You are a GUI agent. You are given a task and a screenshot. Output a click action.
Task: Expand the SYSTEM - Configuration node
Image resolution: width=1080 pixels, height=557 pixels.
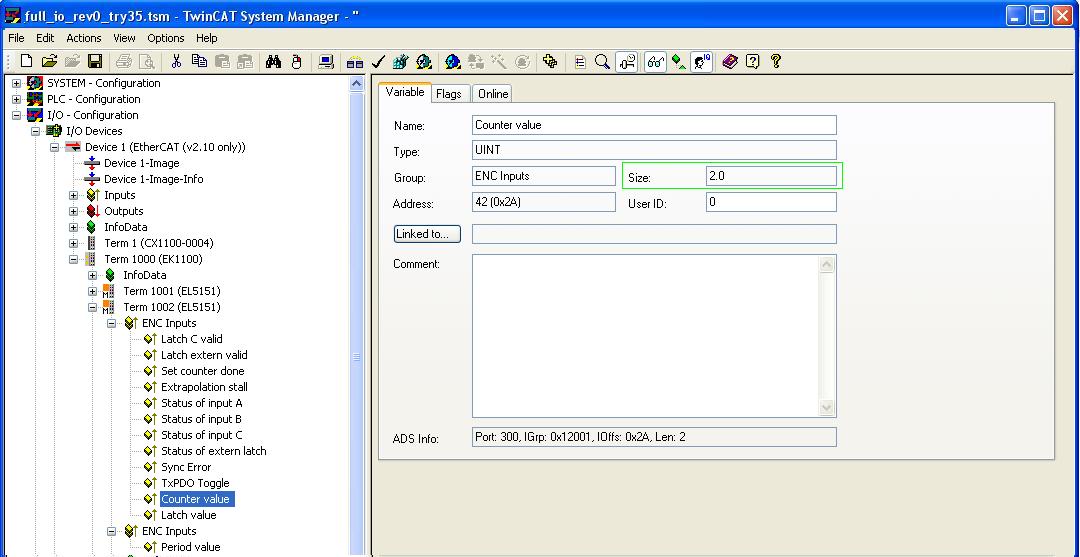[x=17, y=83]
